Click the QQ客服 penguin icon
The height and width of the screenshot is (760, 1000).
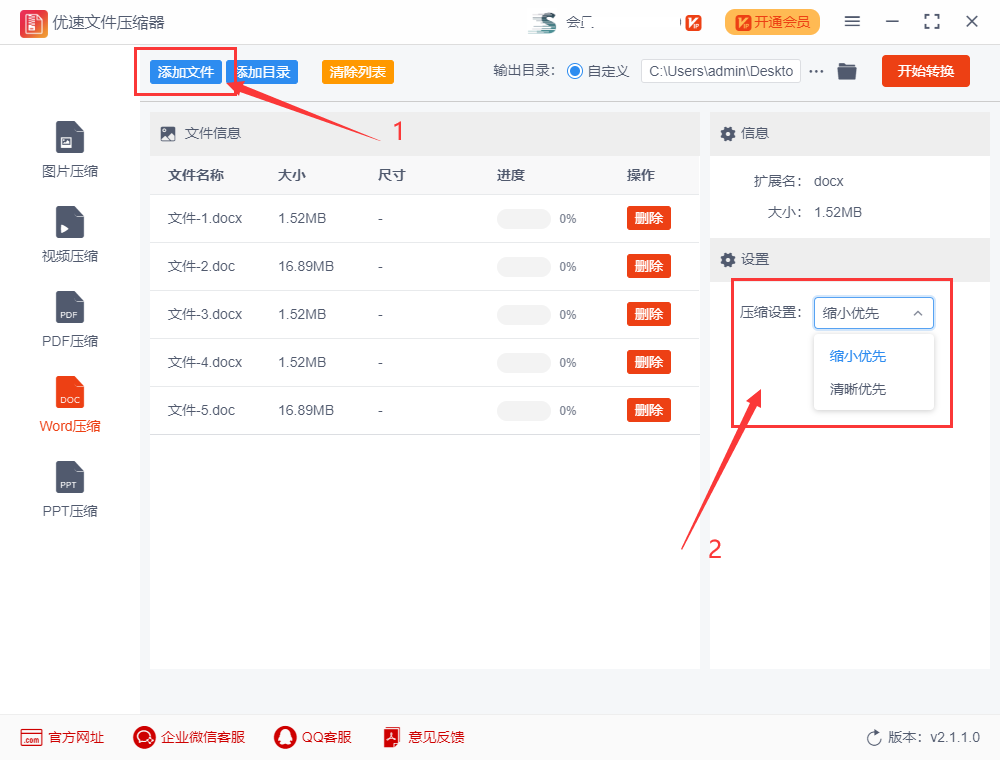tap(285, 738)
